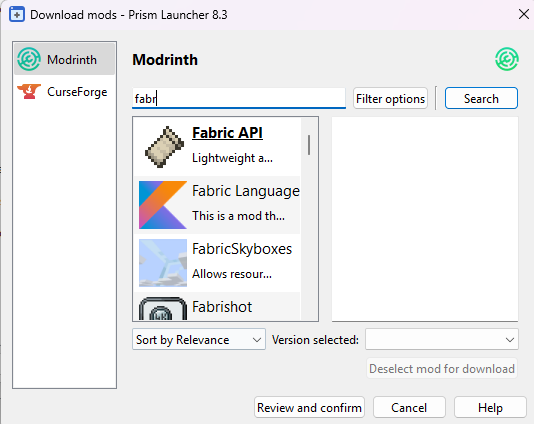This screenshot has width=534, height=424.
Task: Click the Prism Launcher title bar icon
Action: click(x=17, y=15)
